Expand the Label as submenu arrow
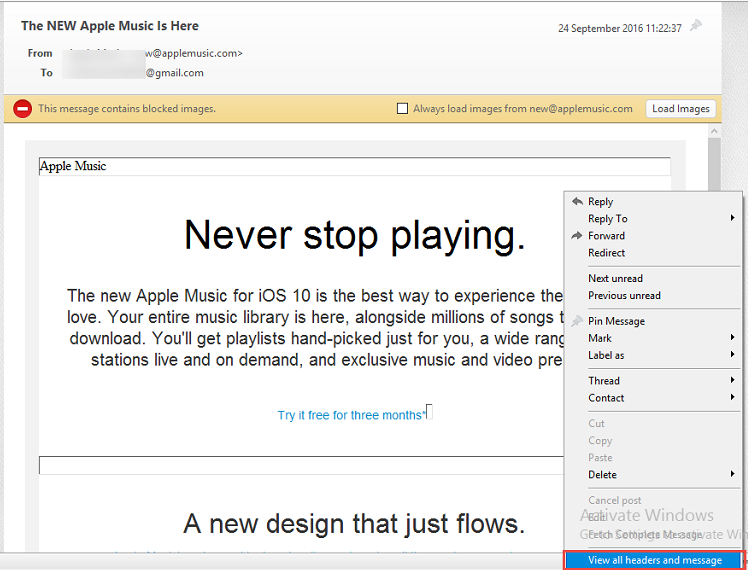This screenshot has width=748, height=570. (732, 355)
